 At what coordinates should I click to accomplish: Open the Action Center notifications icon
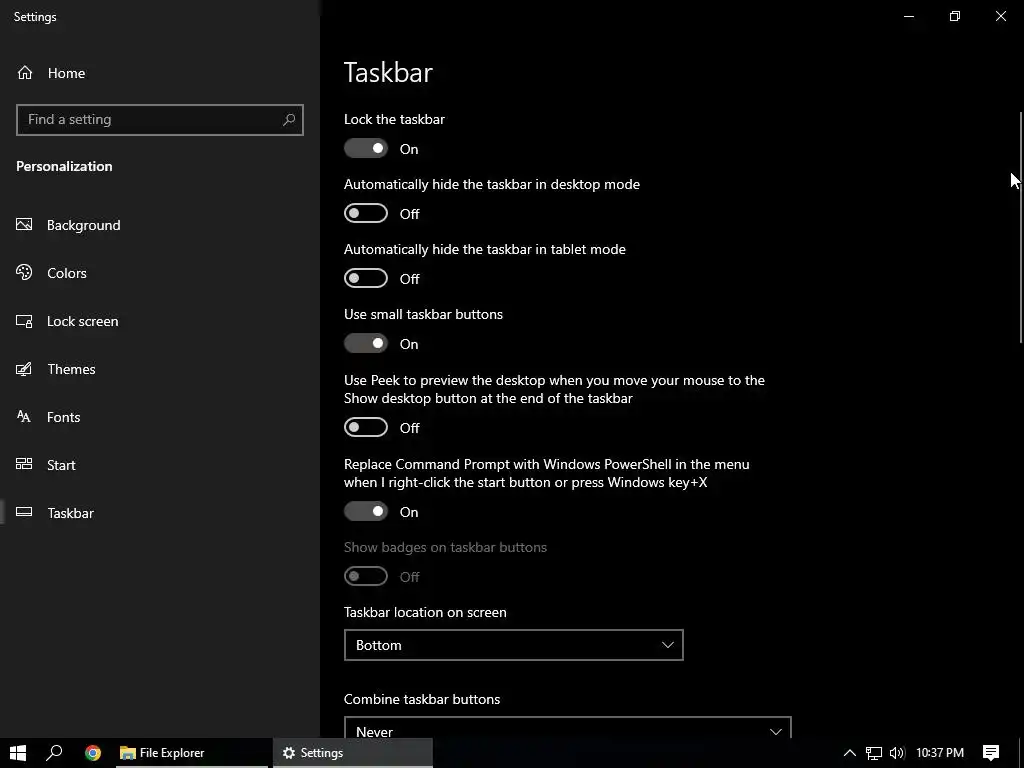pyautogui.click(x=991, y=753)
